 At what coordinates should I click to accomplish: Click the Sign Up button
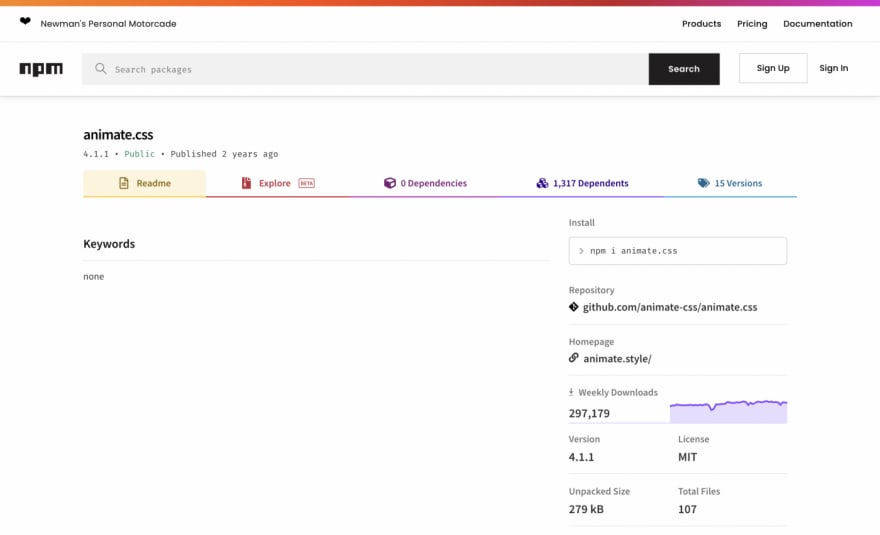(773, 68)
